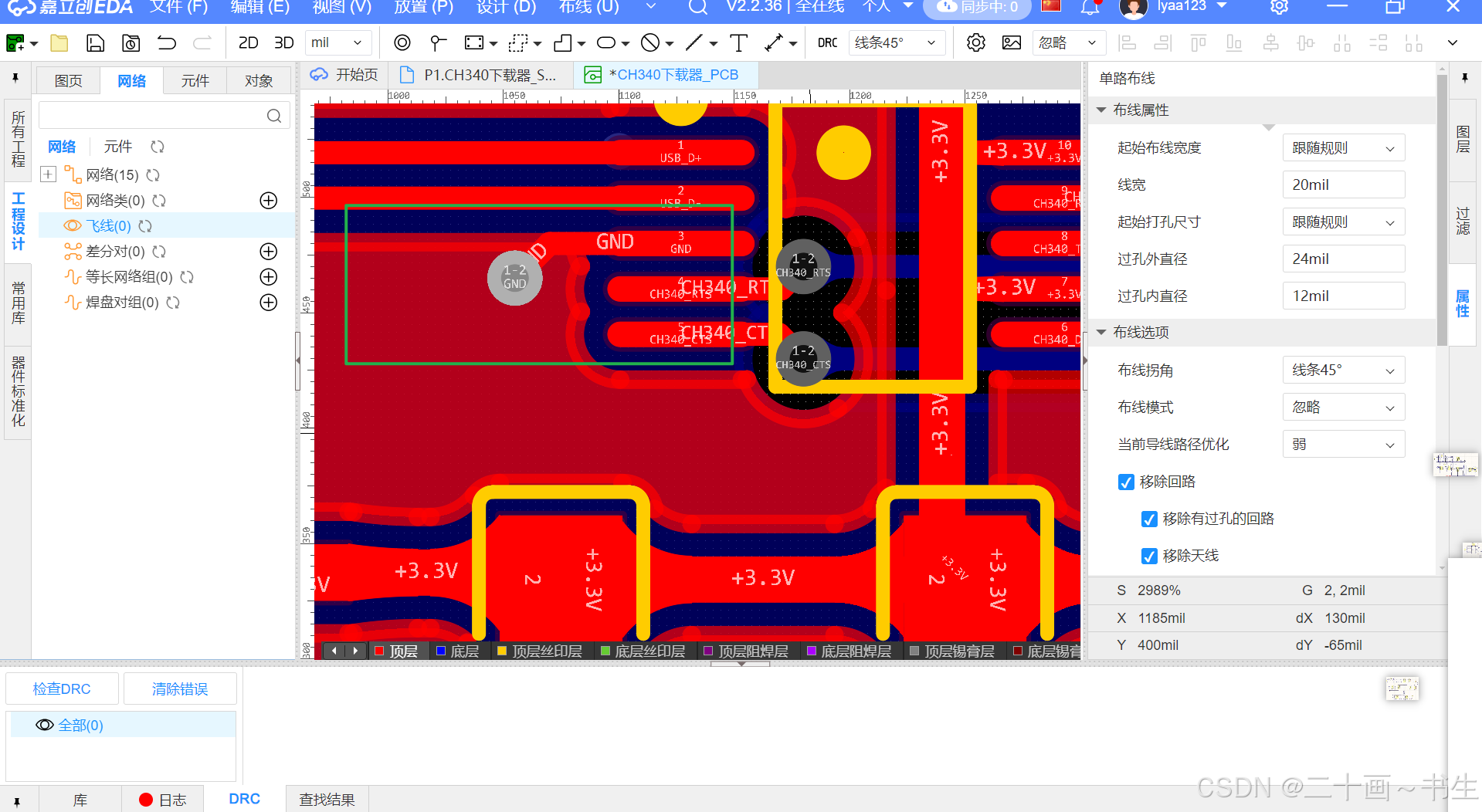Select the line drawing tool
Image resolution: width=1482 pixels, height=812 pixels.
(x=694, y=43)
